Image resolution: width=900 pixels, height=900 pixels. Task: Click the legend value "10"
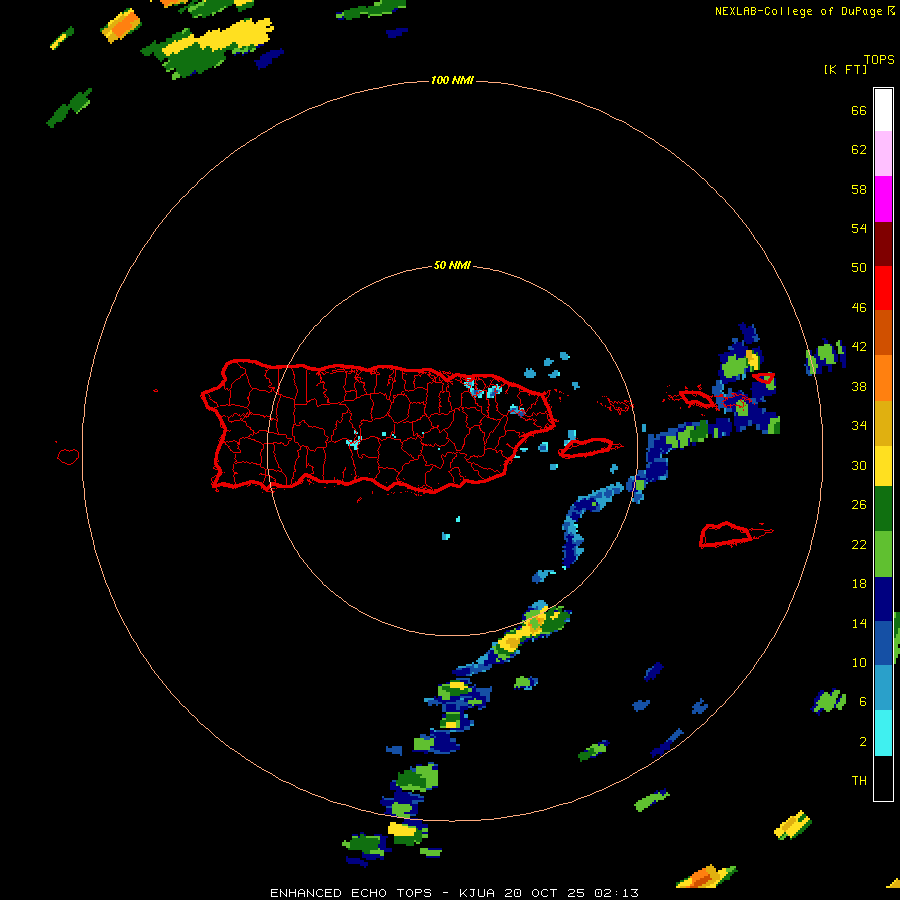[859, 662]
